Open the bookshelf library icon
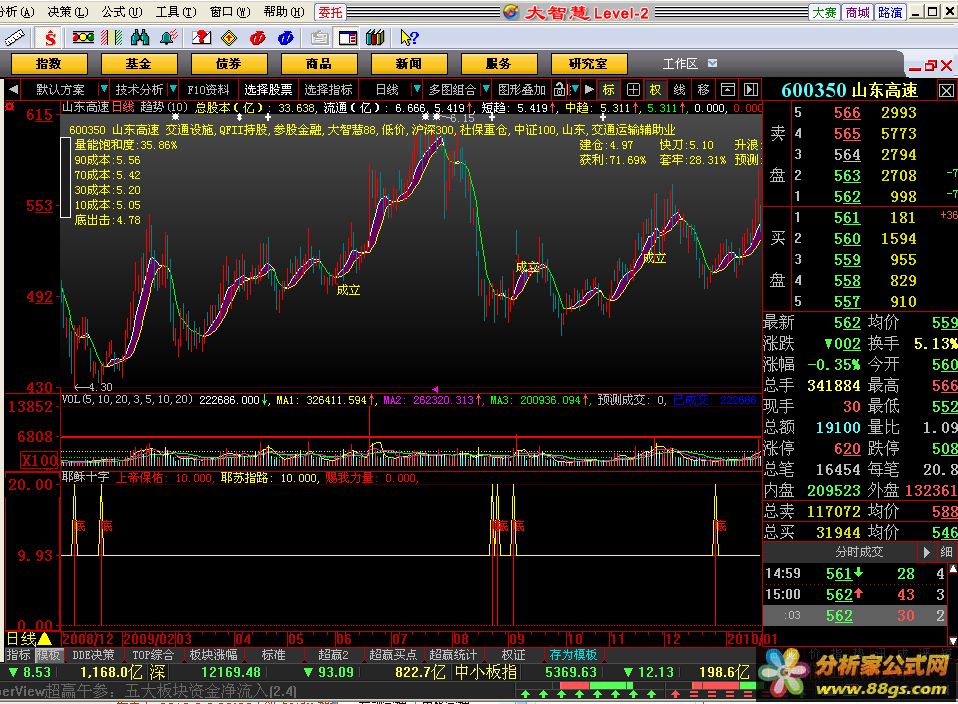Image resolution: width=958 pixels, height=704 pixels. pos(376,38)
